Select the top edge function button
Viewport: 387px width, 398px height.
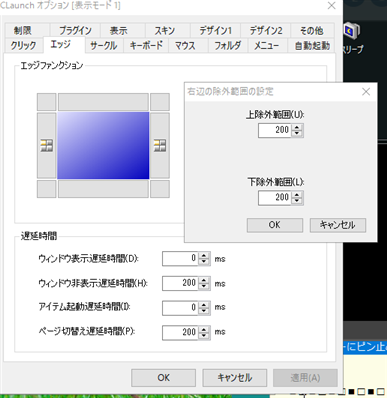coord(103,102)
